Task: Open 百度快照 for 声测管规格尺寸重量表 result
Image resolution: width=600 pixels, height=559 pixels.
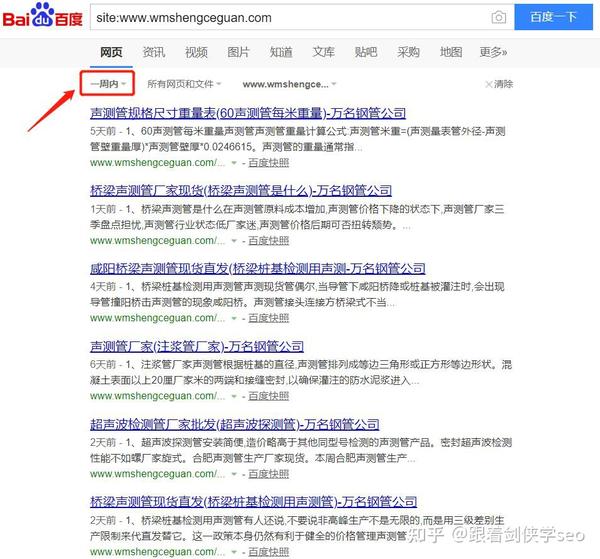Action: (269, 163)
